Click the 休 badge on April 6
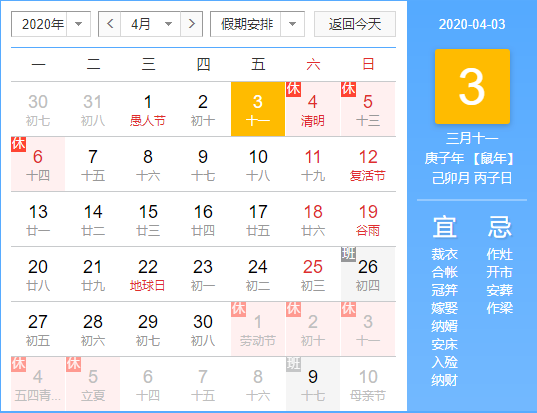The height and width of the screenshot is (413, 537). point(18,144)
